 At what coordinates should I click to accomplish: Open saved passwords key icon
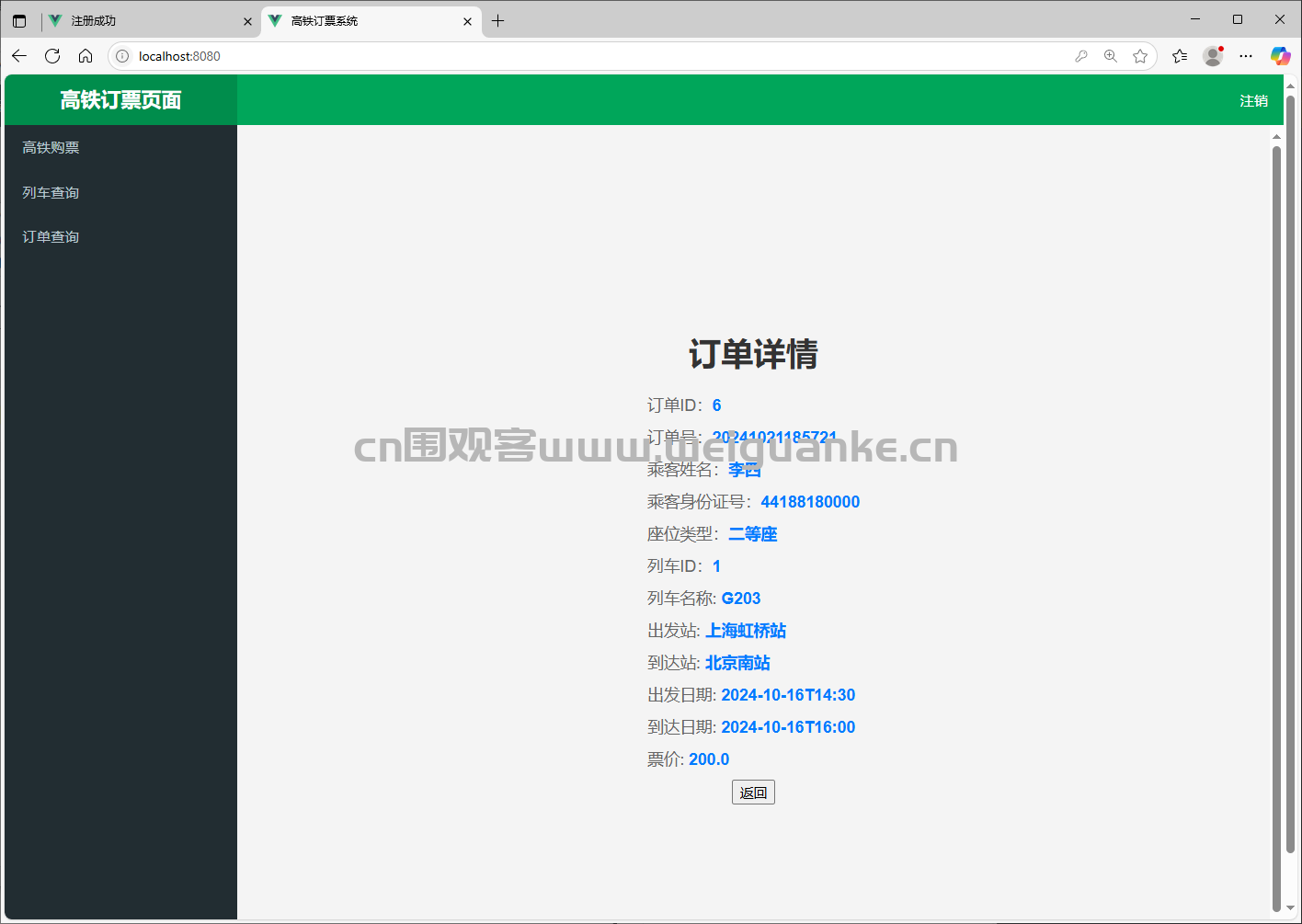[1081, 56]
